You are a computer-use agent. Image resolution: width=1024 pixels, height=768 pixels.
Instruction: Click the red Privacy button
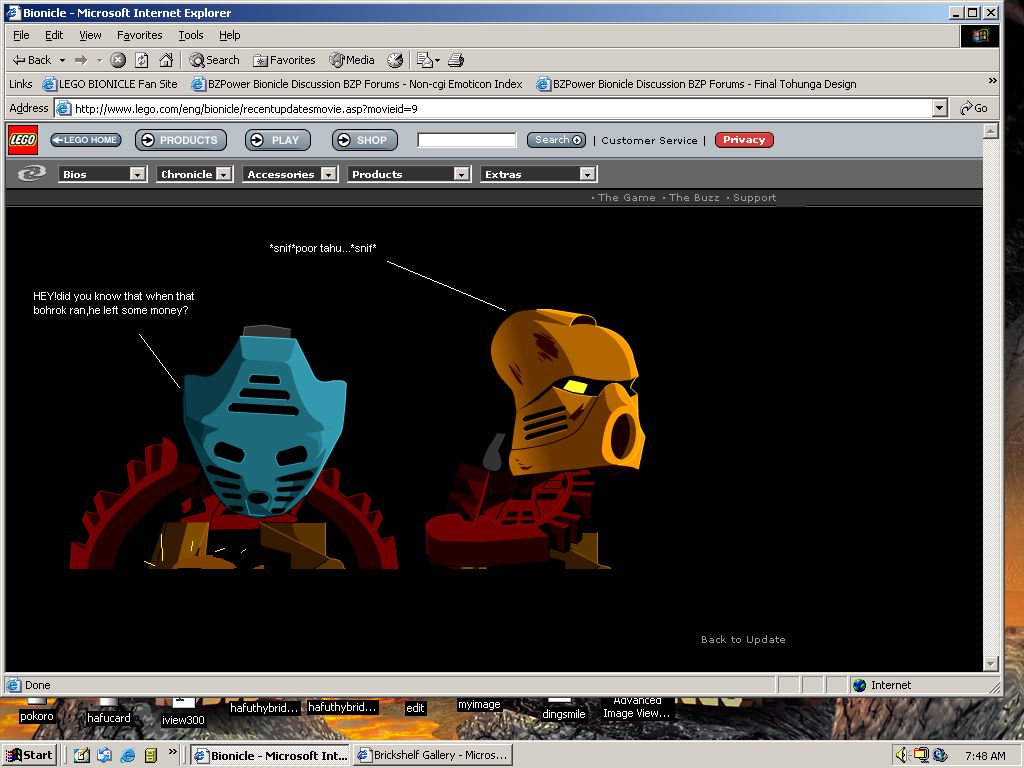[x=744, y=140]
